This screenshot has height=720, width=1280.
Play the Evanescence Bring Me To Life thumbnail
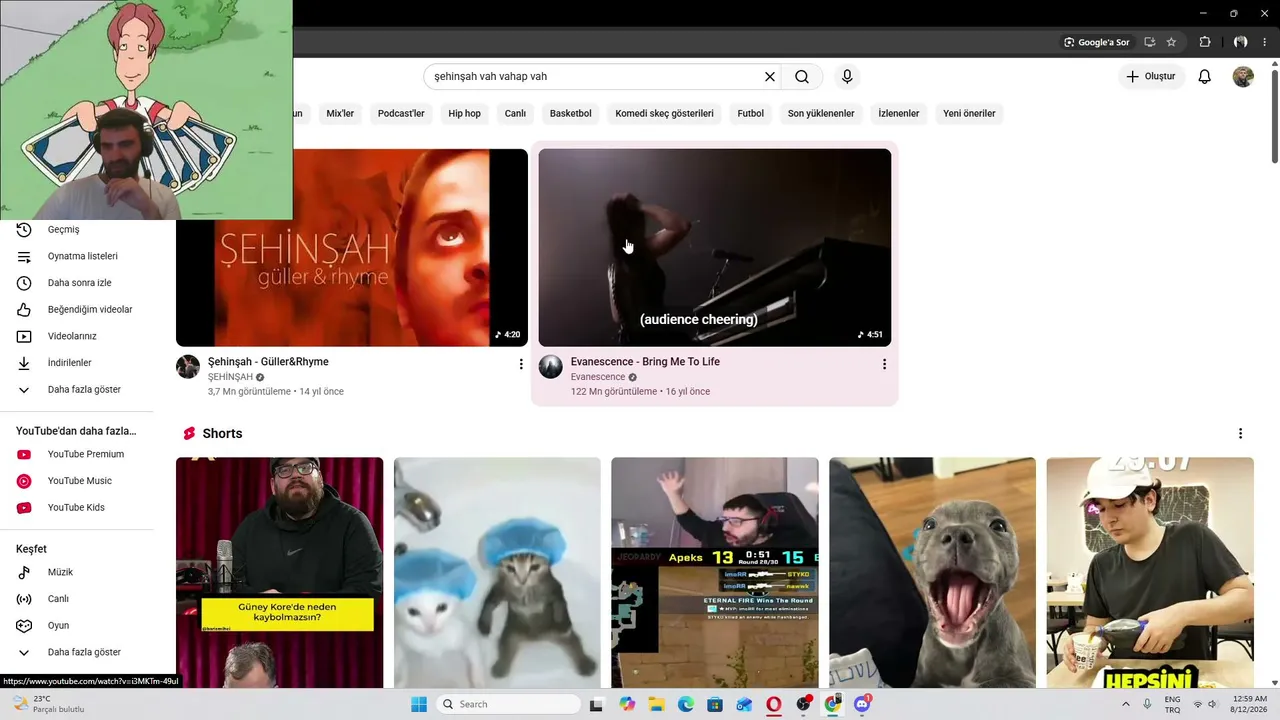pyautogui.click(x=715, y=248)
